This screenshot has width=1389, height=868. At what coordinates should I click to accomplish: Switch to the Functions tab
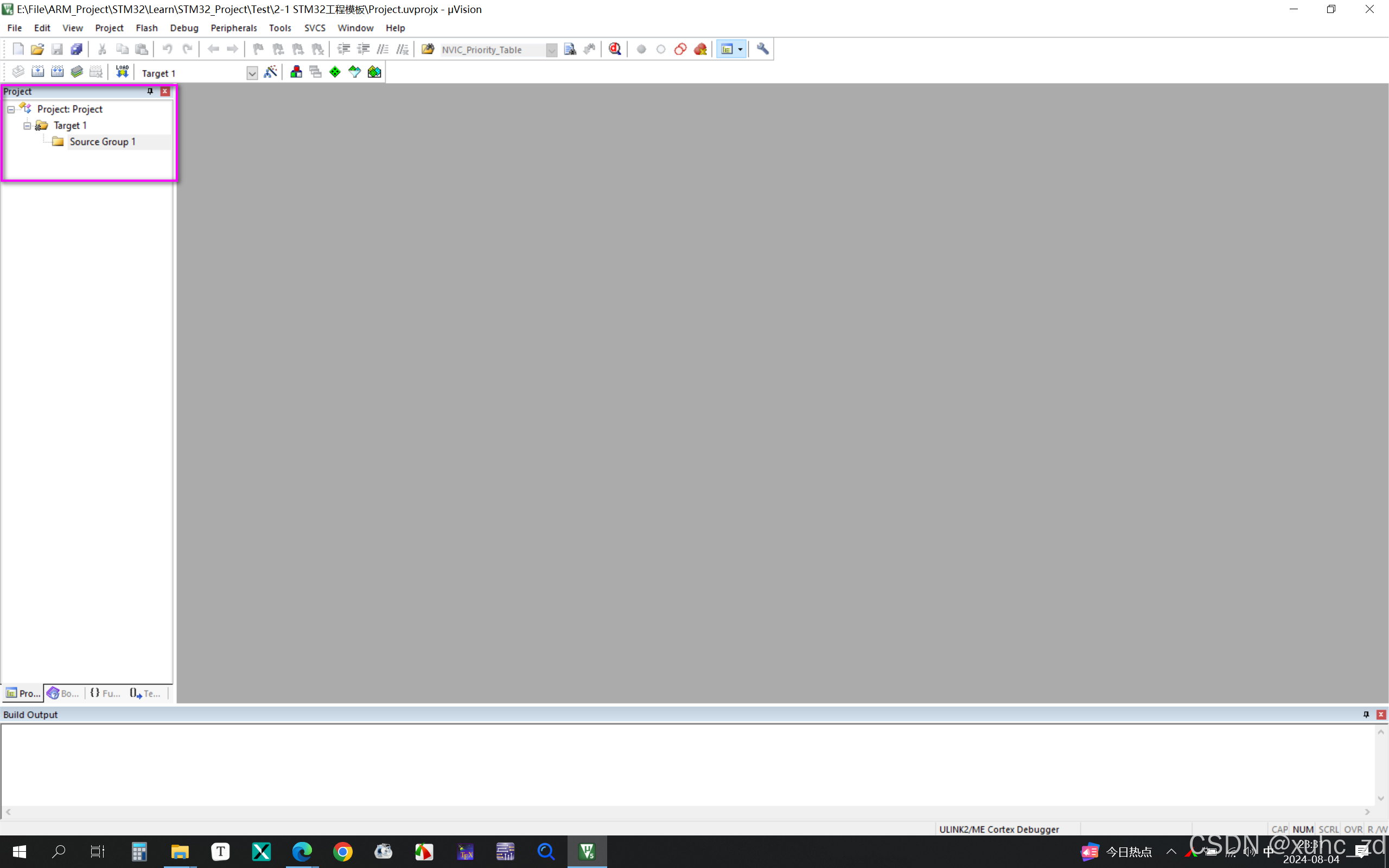pos(105,693)
